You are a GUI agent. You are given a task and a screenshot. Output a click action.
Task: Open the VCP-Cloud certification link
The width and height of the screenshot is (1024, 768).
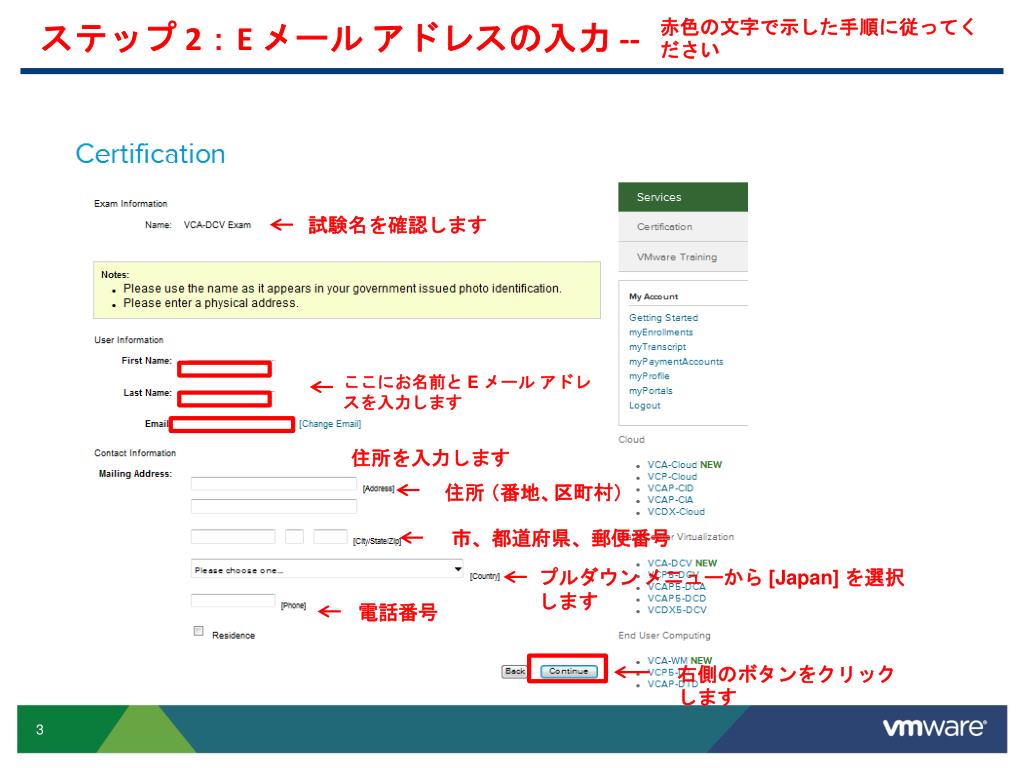click(x=672, y=476)
